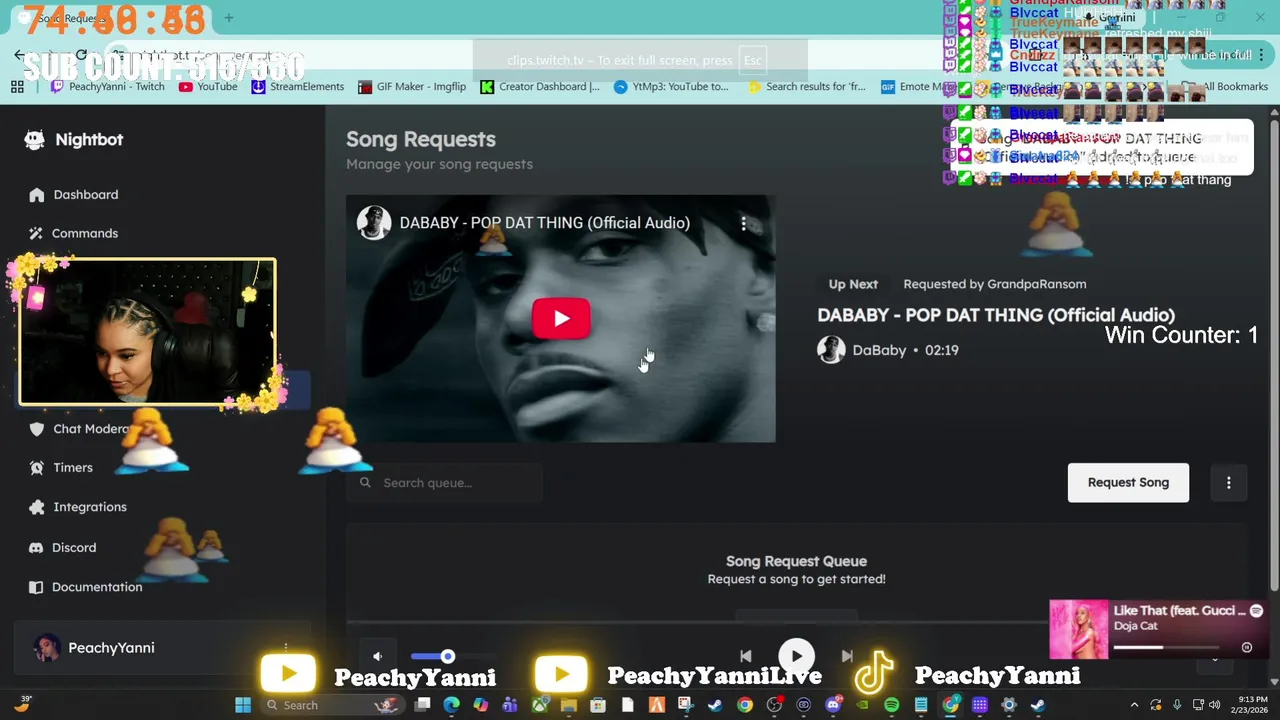Open Discord from the taskbar
Screen dimensions: 1280x720
pyautogui.click(x=833, y=705)
